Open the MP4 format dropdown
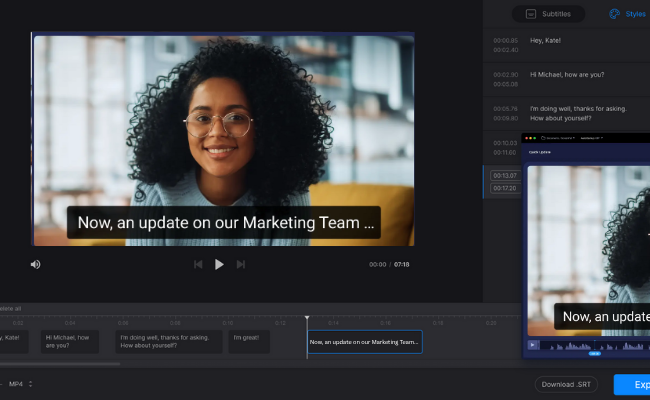Viewport: 650px width, 400px height. coord(20,384)
